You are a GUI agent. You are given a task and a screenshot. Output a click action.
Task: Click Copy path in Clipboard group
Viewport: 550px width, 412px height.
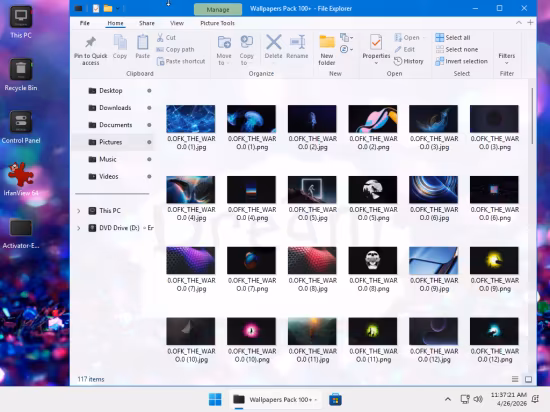[175, 49]
